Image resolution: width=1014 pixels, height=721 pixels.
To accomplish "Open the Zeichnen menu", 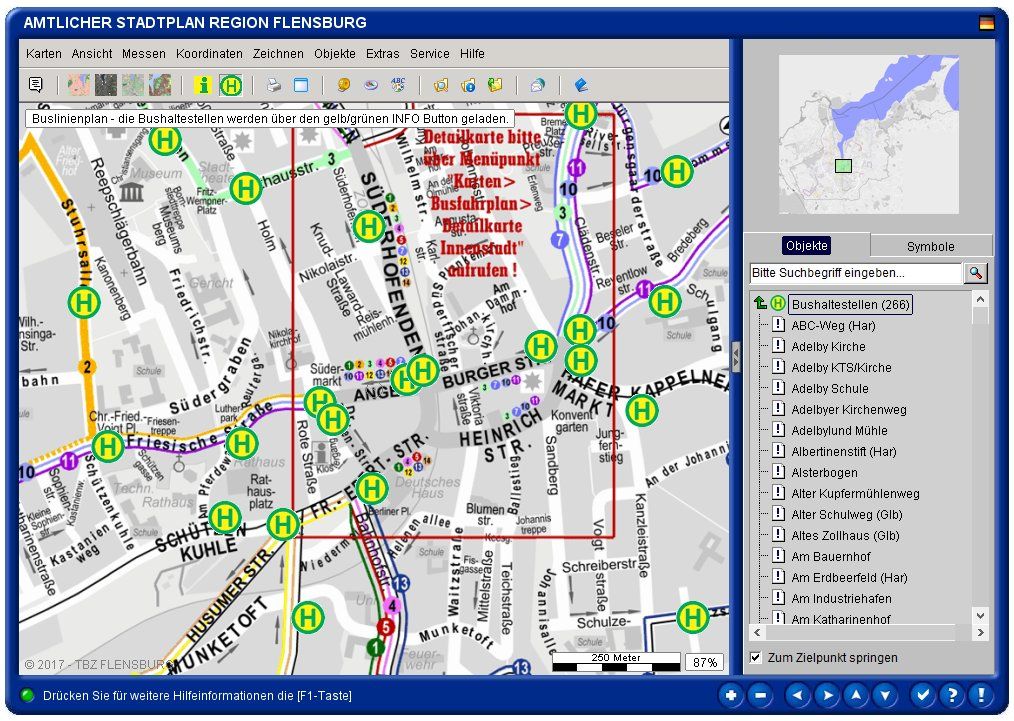I will (x=278, y=54).
